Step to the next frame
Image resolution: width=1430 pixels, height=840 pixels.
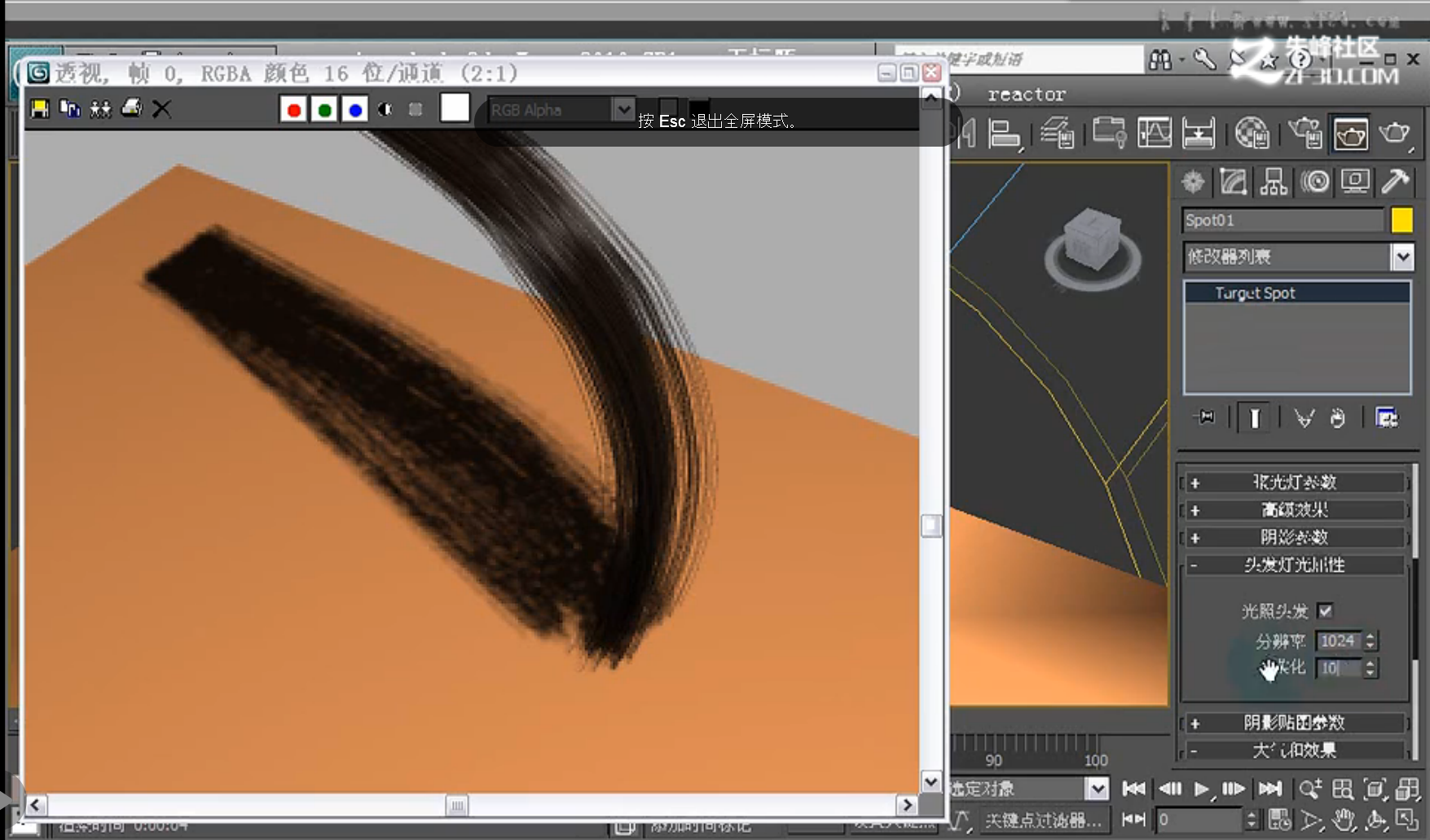pyautogui.click(x=1234, y=789)
